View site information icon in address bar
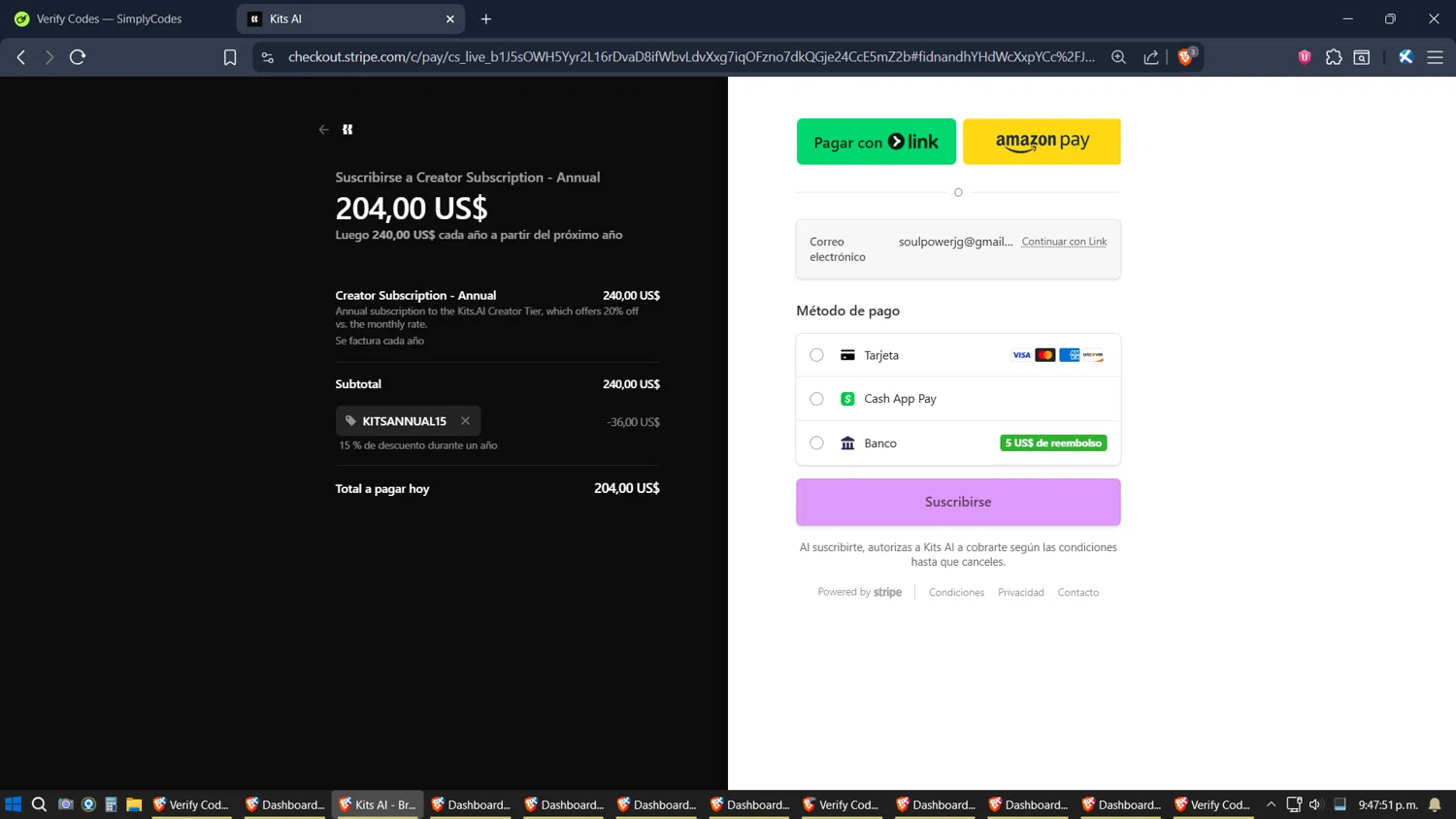Screen dimensions: 1456x819 (268, 57)
